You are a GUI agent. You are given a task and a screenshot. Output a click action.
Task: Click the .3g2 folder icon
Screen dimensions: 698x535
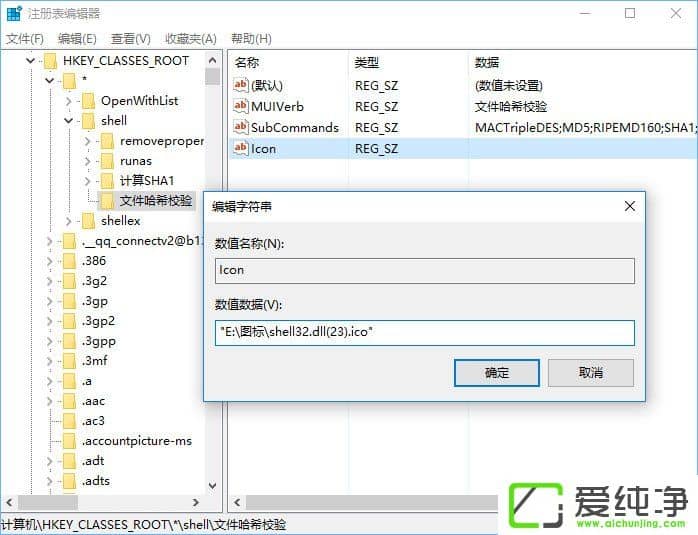69,281
